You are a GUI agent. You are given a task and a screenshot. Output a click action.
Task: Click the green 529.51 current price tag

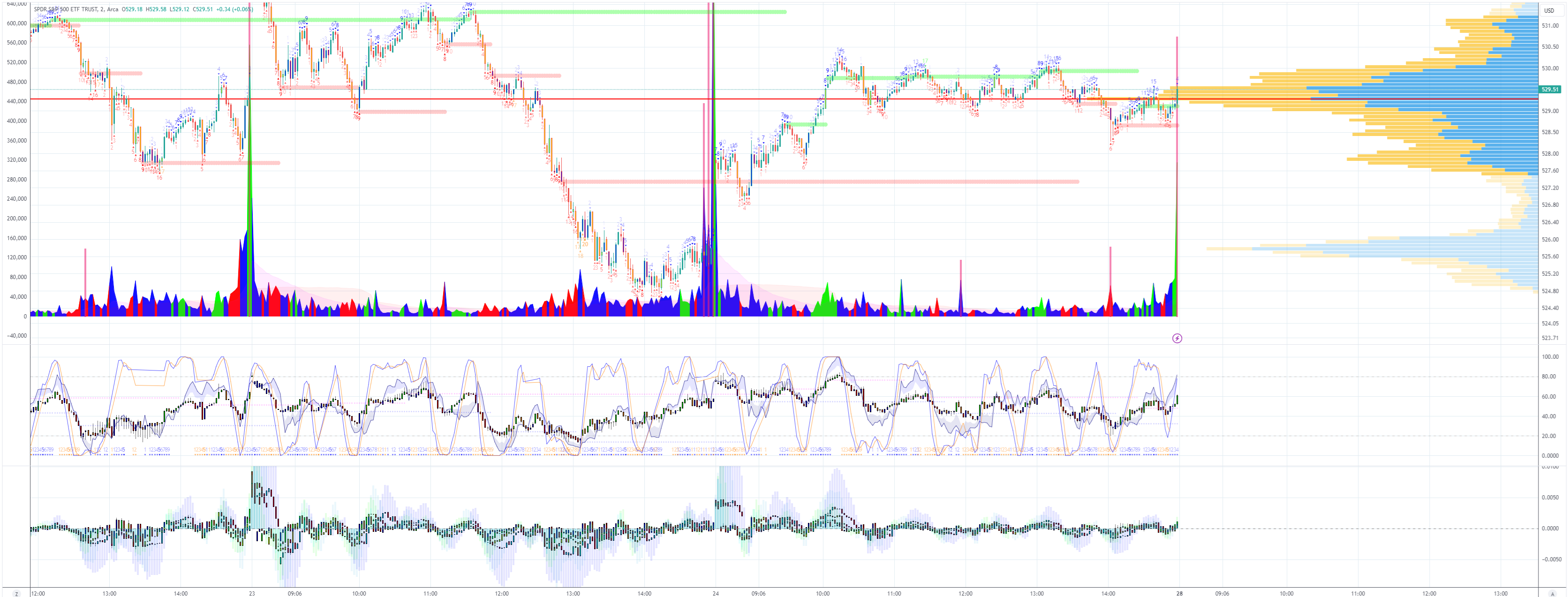tap(1549, 90)
